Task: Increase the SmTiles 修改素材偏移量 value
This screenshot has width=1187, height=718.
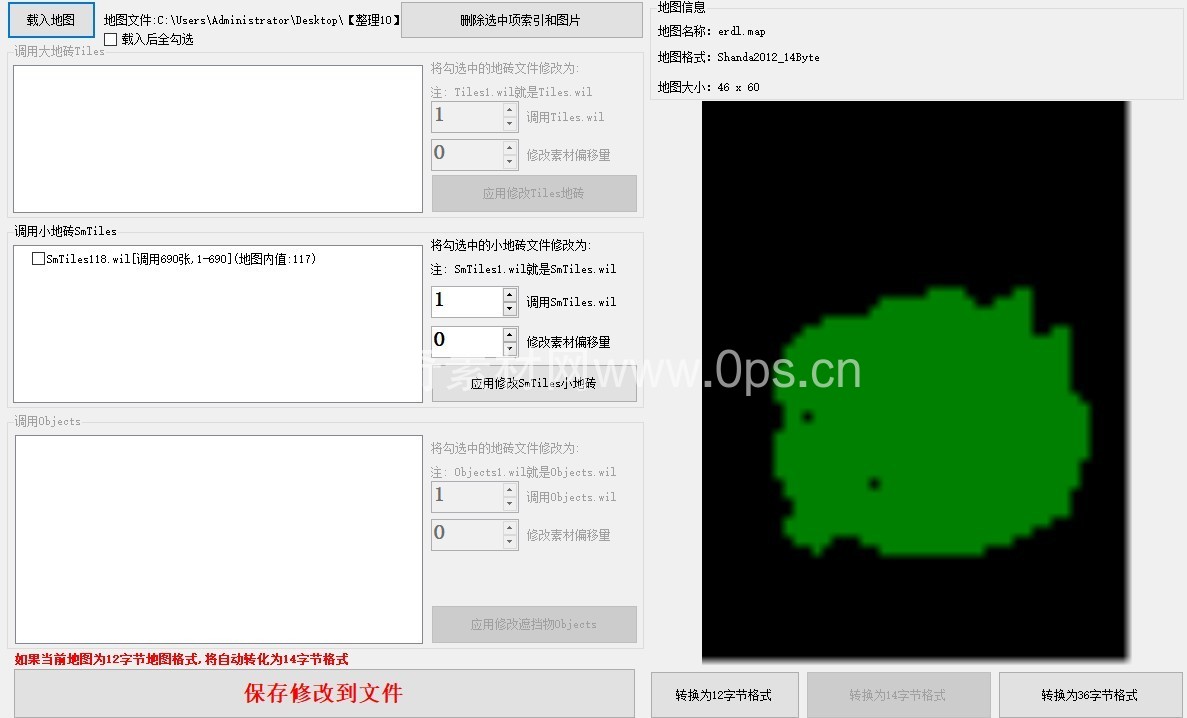Action: [x=509, y=334]
